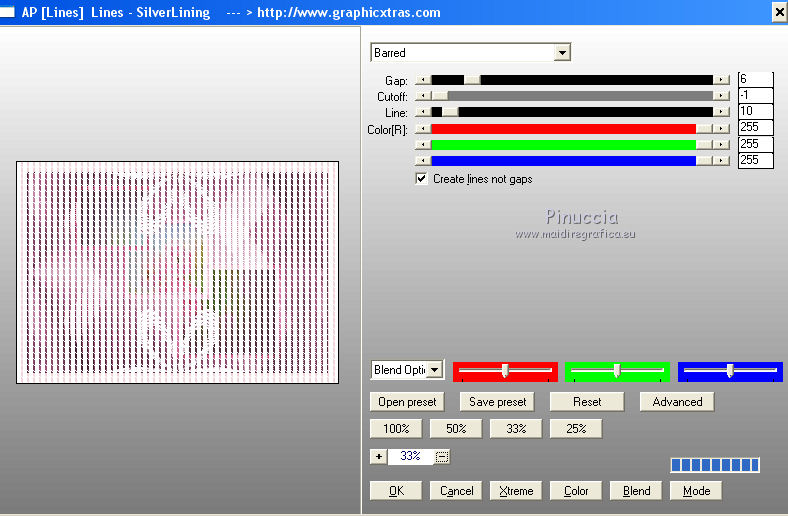Expand the Blend Options dropdown

point(435,370)
